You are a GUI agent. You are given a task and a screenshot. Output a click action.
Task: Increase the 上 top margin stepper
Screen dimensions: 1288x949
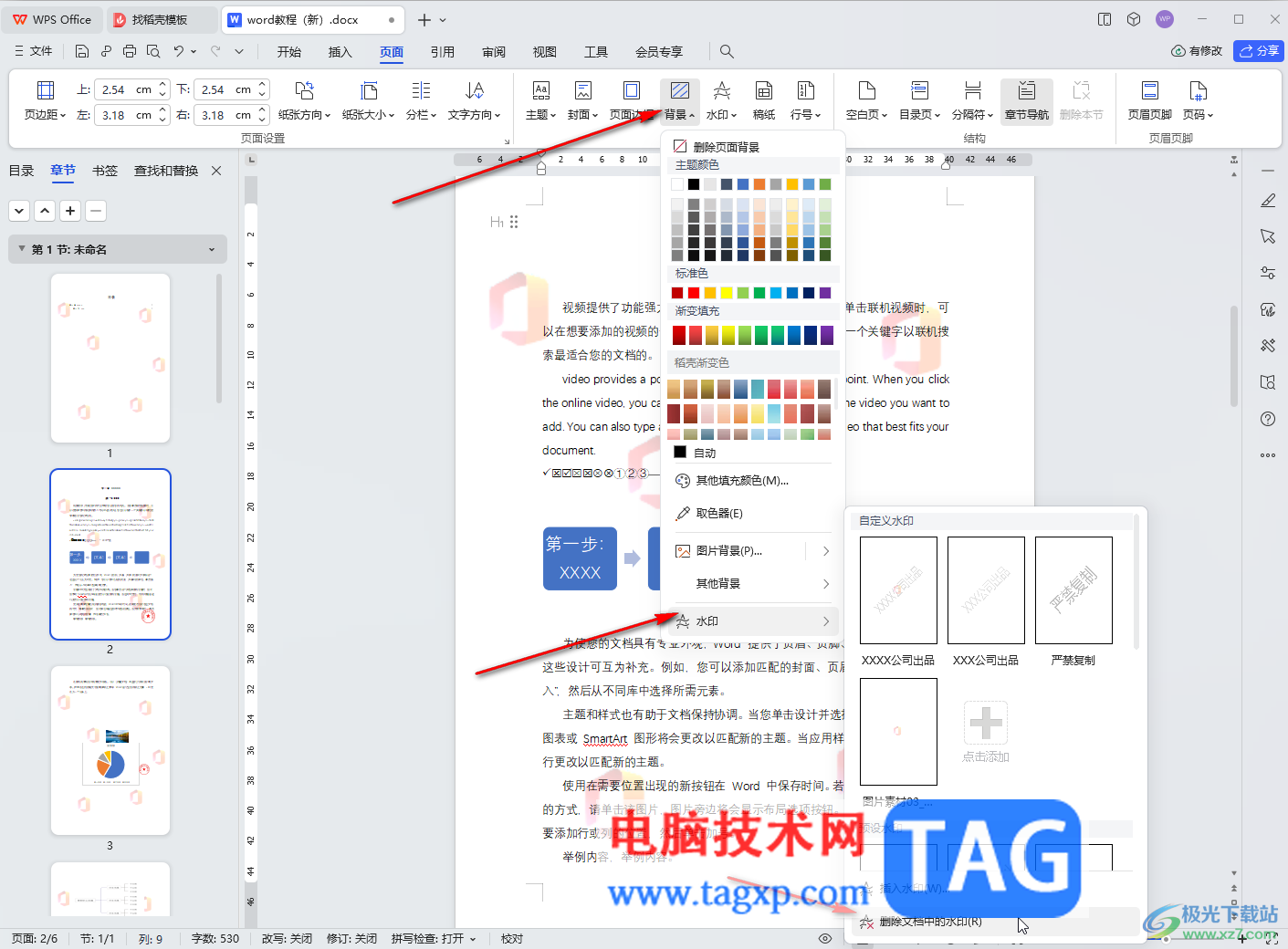[162, 85]
